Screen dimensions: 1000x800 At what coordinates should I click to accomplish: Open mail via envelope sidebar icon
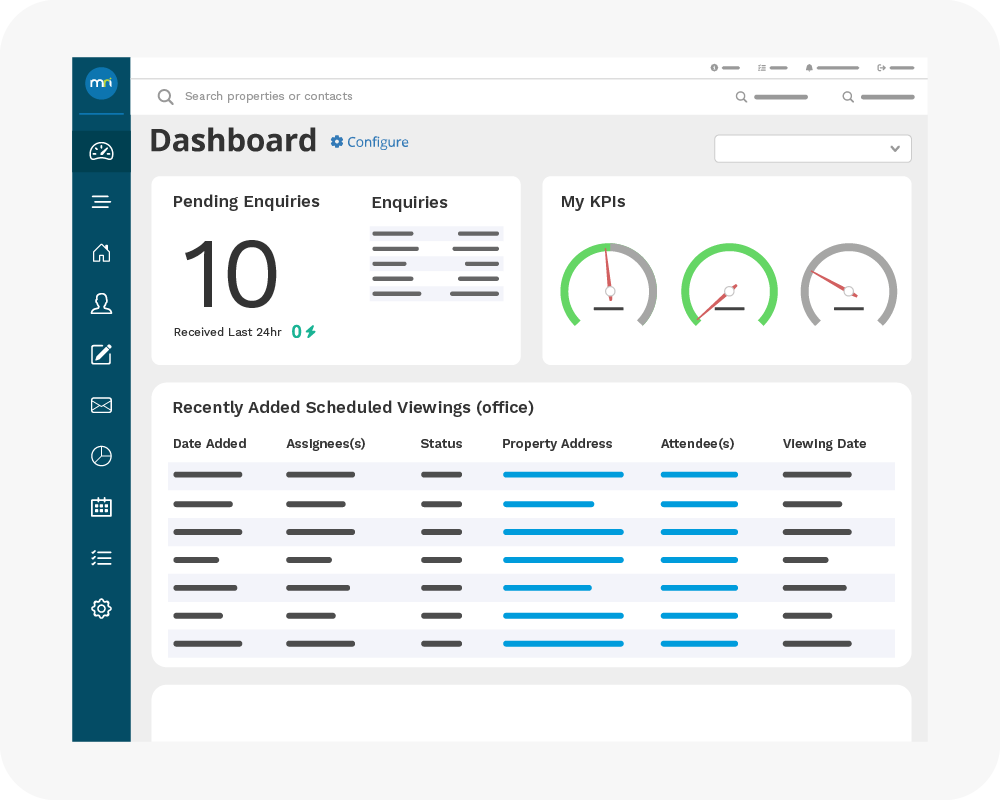click(101, 405)
